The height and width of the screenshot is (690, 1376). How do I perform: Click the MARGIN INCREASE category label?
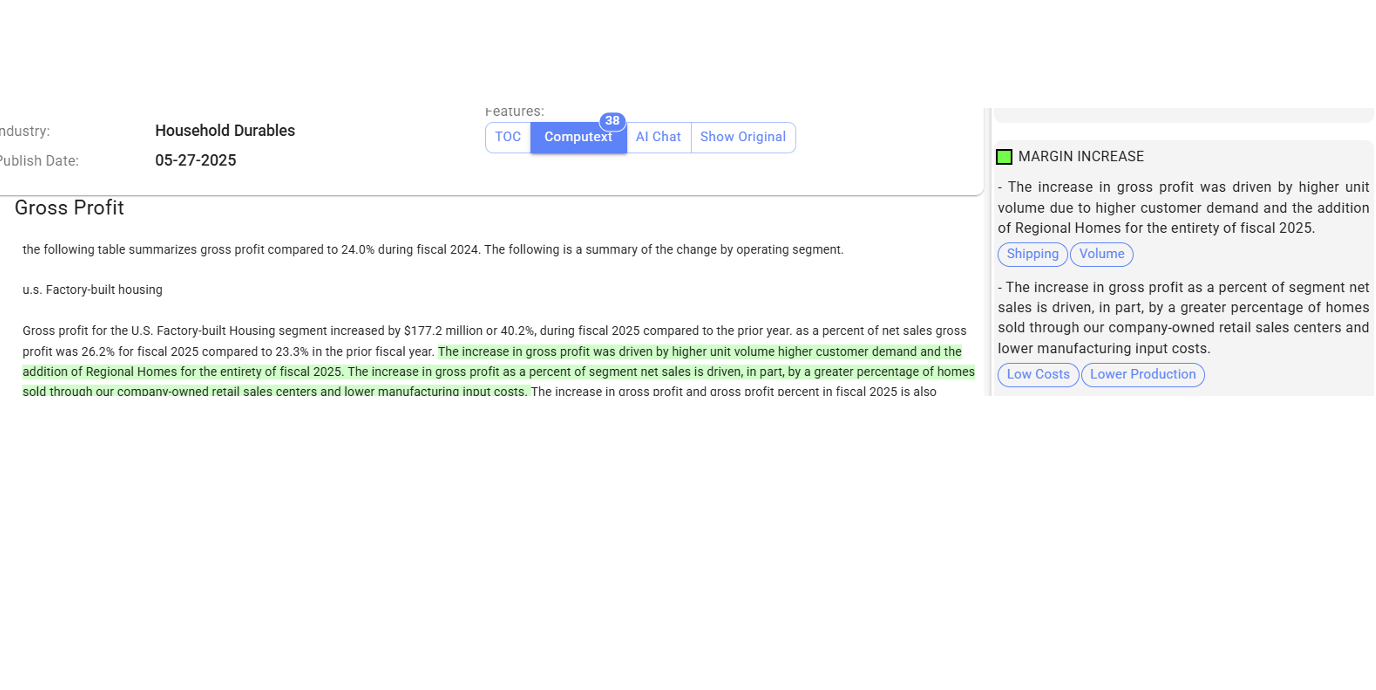pyautogui.click(x=1080, y=157)
